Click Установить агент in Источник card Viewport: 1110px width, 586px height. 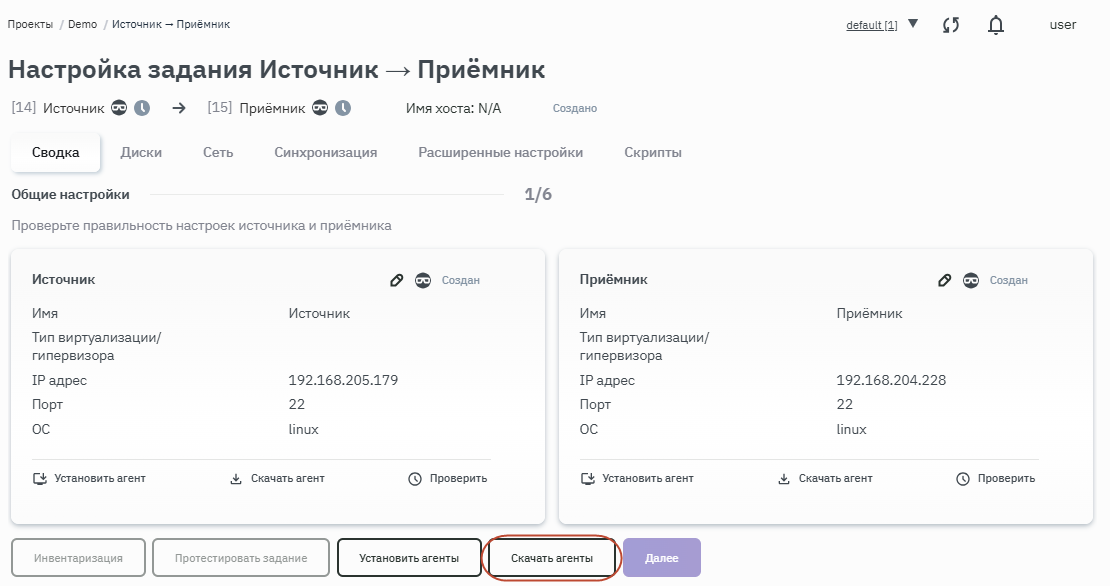89,479
